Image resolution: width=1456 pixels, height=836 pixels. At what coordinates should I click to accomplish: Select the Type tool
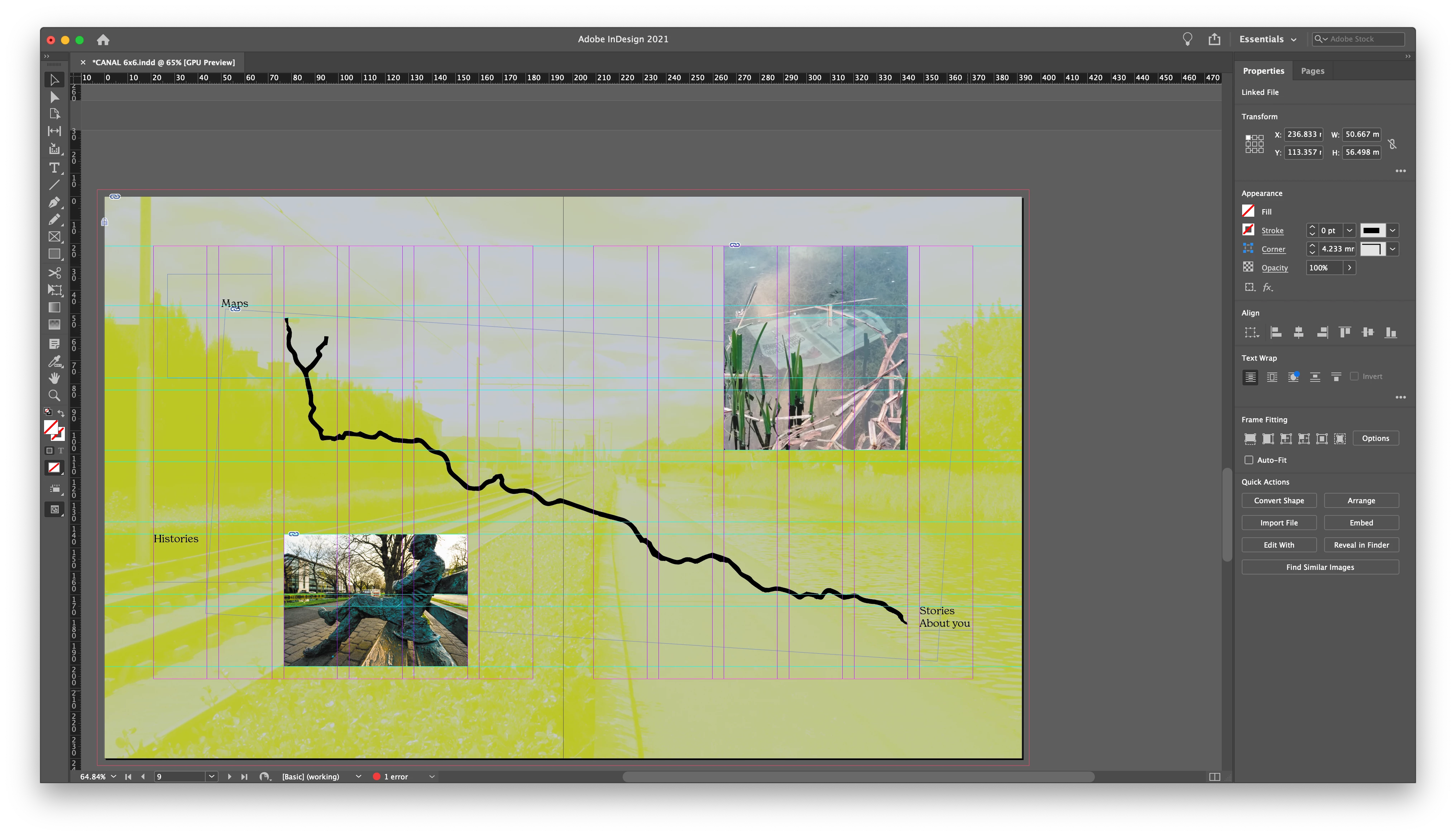click(54, 168)
